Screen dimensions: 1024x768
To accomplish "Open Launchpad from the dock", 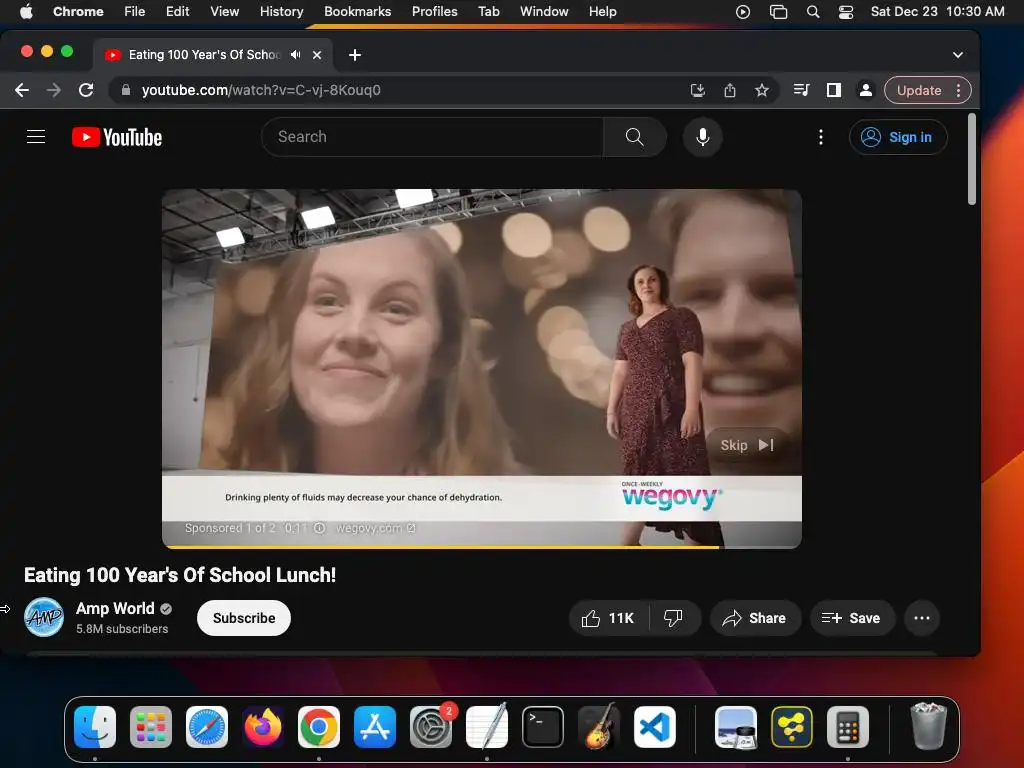I will point(151,727).
